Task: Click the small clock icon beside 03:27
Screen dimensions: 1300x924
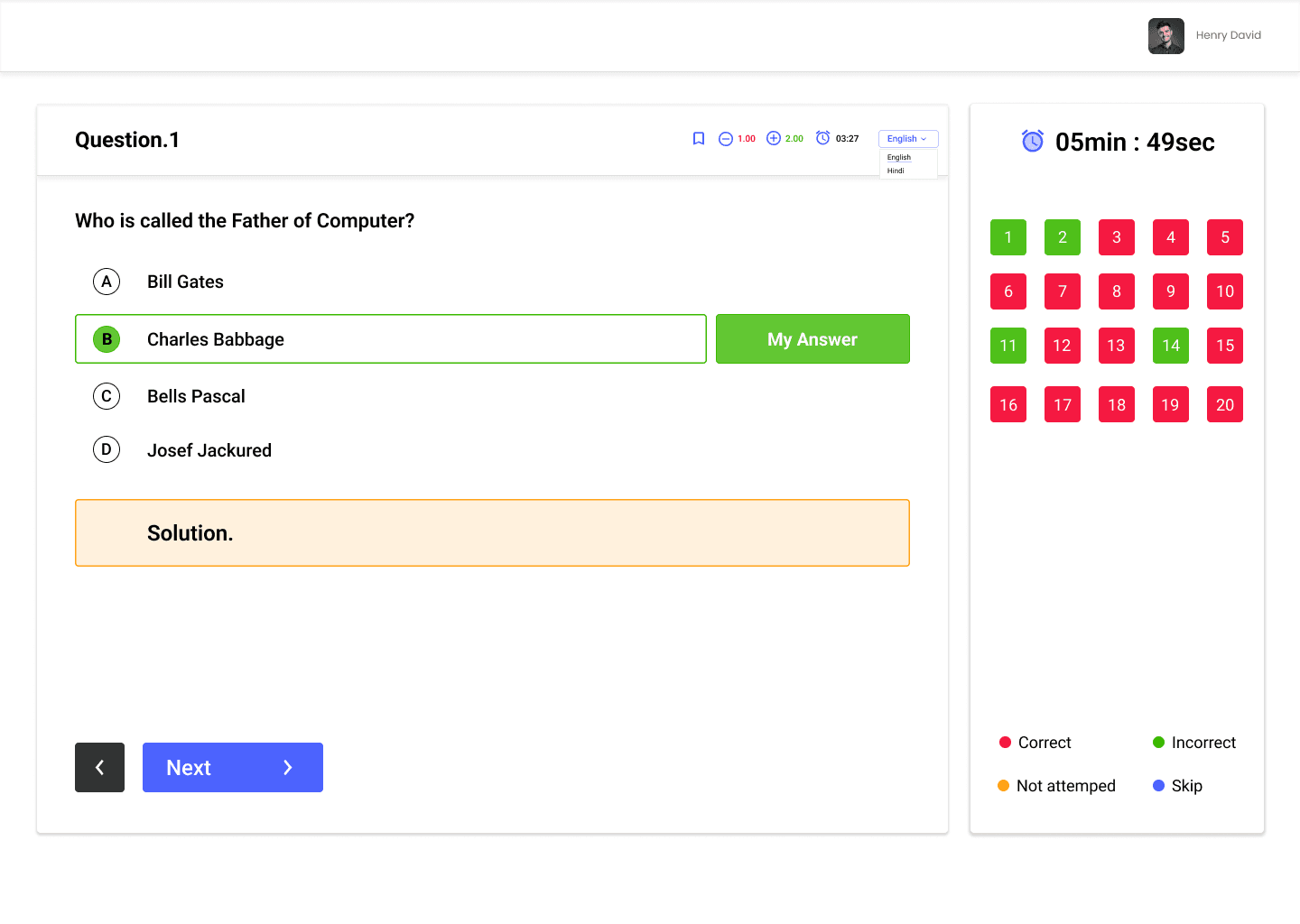Action: (822, 138)
